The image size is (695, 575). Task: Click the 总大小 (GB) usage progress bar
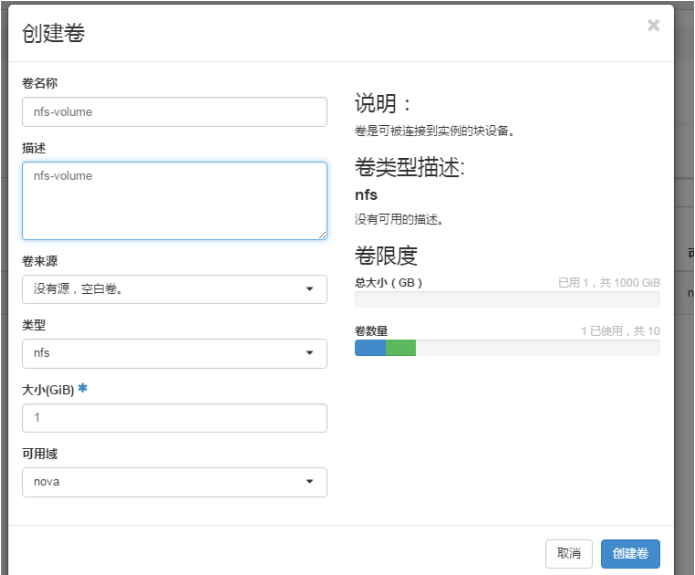pos(507,299)
